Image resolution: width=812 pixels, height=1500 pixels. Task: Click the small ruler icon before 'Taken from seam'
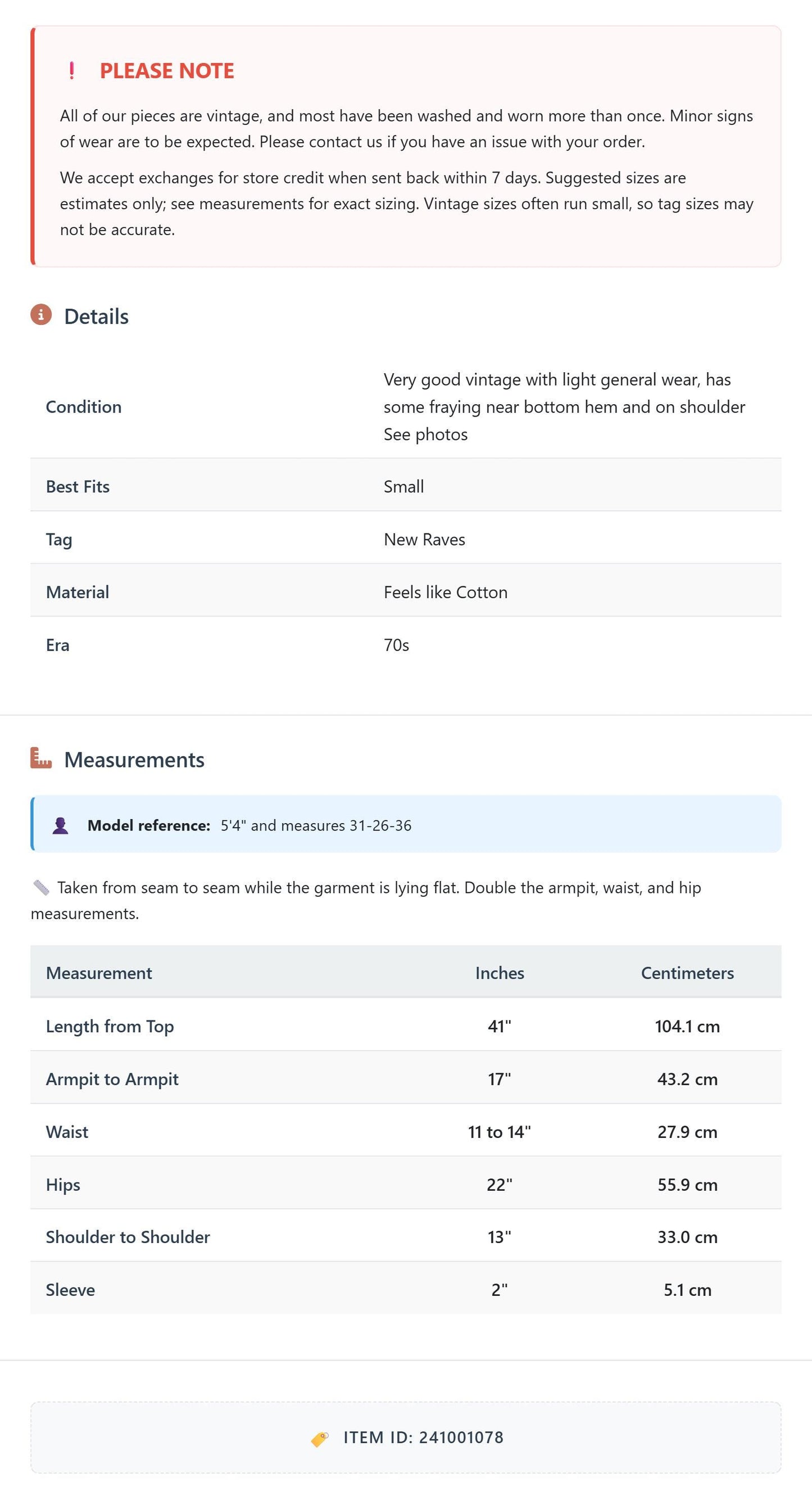click(42, 887)
